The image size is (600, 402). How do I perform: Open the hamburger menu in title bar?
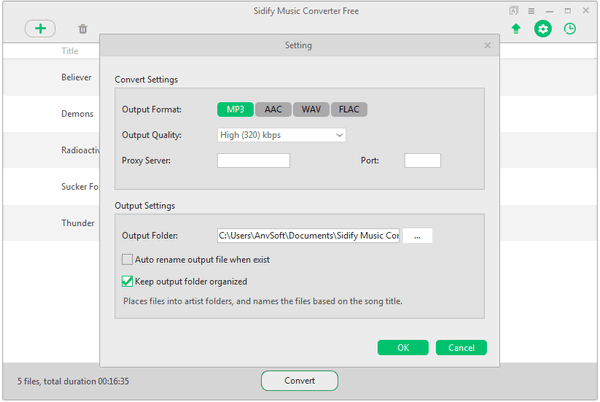[531, 11]
